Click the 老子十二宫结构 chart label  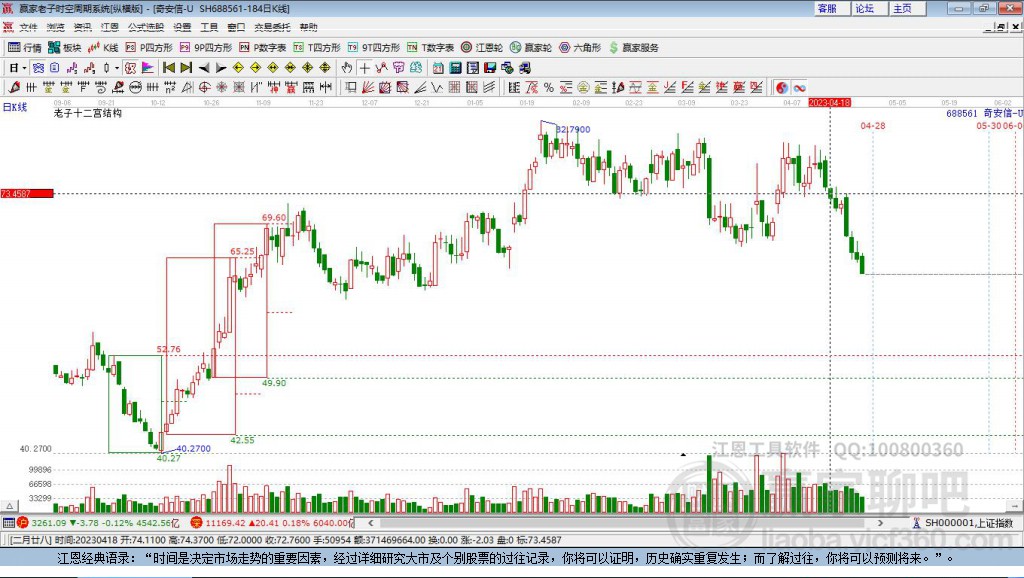(x=88, y=113)
